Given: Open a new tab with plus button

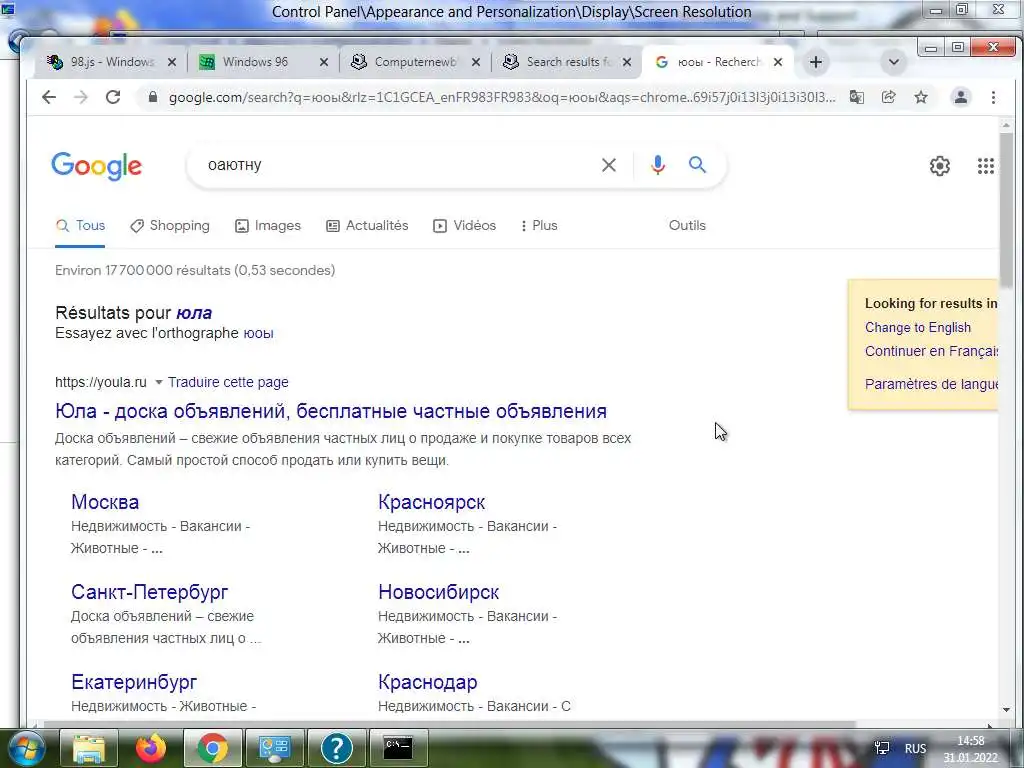Looking at the screenshot, I should coord(816,62).
